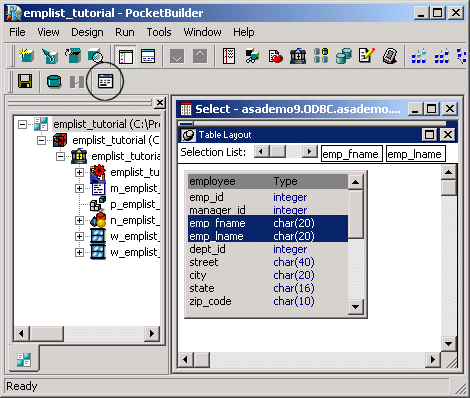The width and height of the screenshot is (470, 398).
Task: Toggle the System Tree toolbar button
Action: click(125, 56)
